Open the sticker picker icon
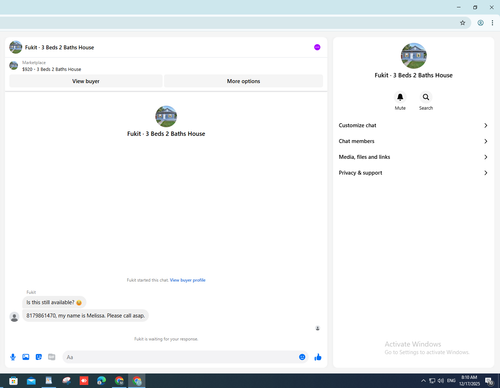 tap(39, 357)
